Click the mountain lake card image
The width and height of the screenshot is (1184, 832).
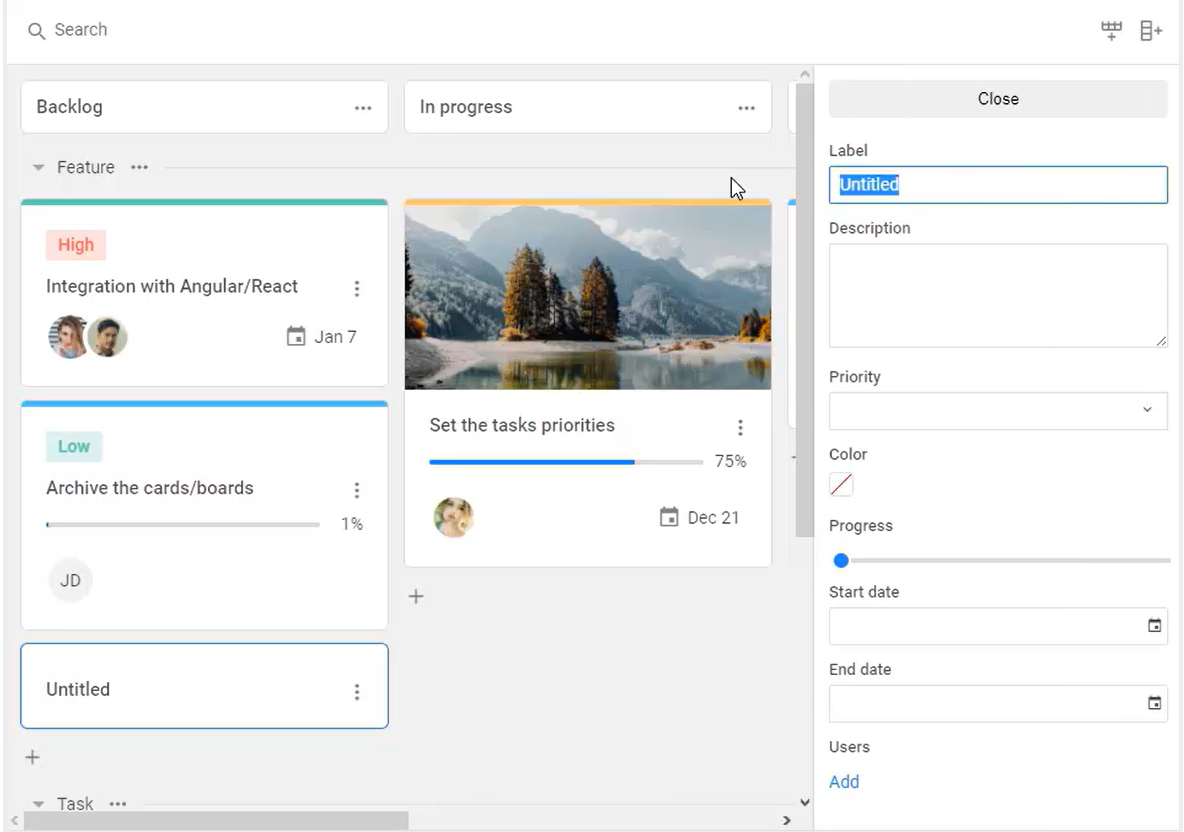coord(588,297)
